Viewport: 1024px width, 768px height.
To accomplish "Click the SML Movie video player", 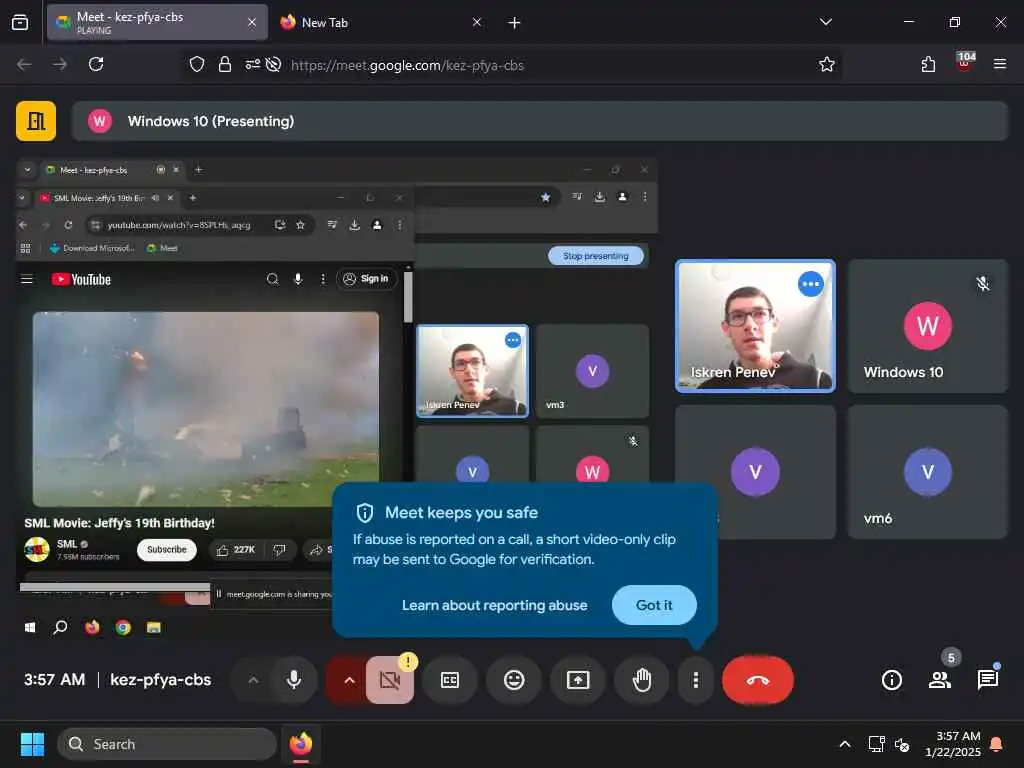I will [x=206, y=409].
